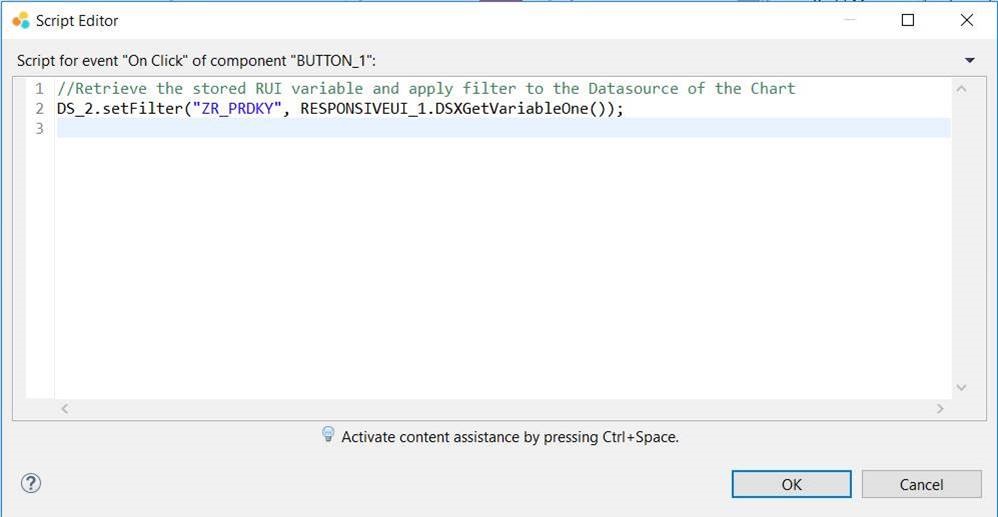Click line number 2 in the gutter
The height and width of the screenshot is (517, 998).
(39, 109)
